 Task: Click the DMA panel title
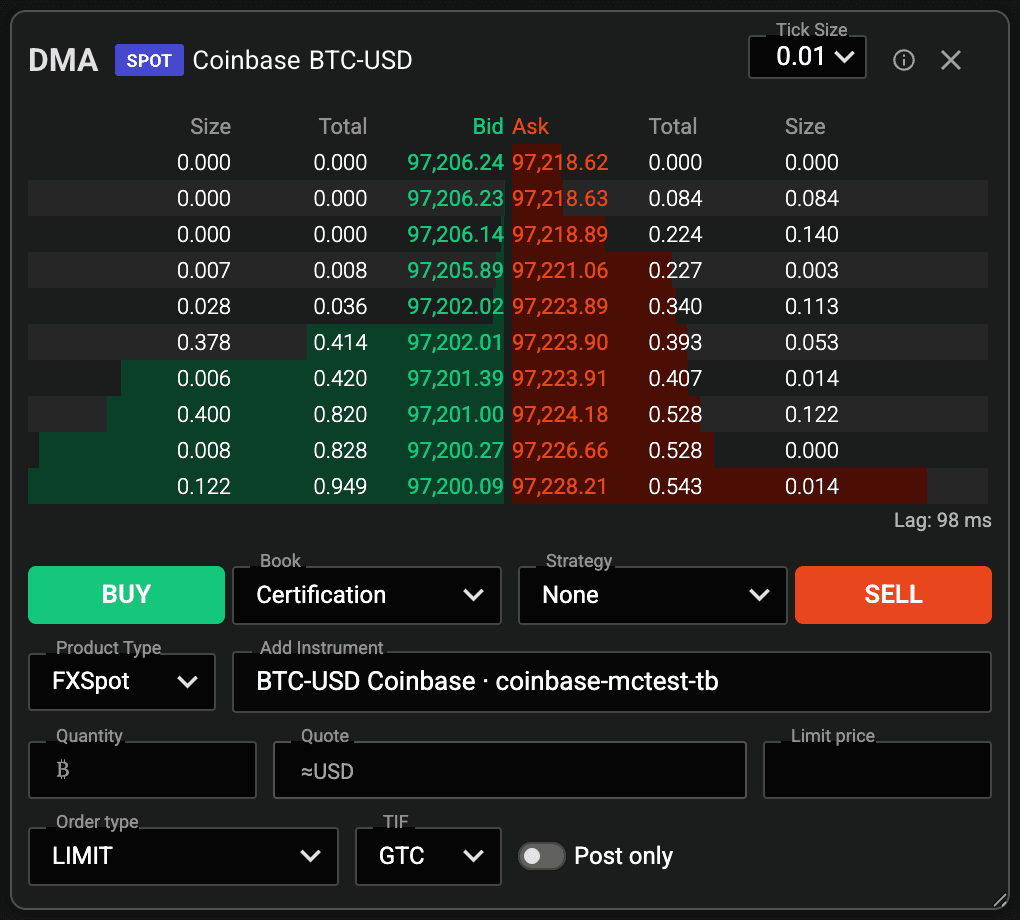coord(63,61)
